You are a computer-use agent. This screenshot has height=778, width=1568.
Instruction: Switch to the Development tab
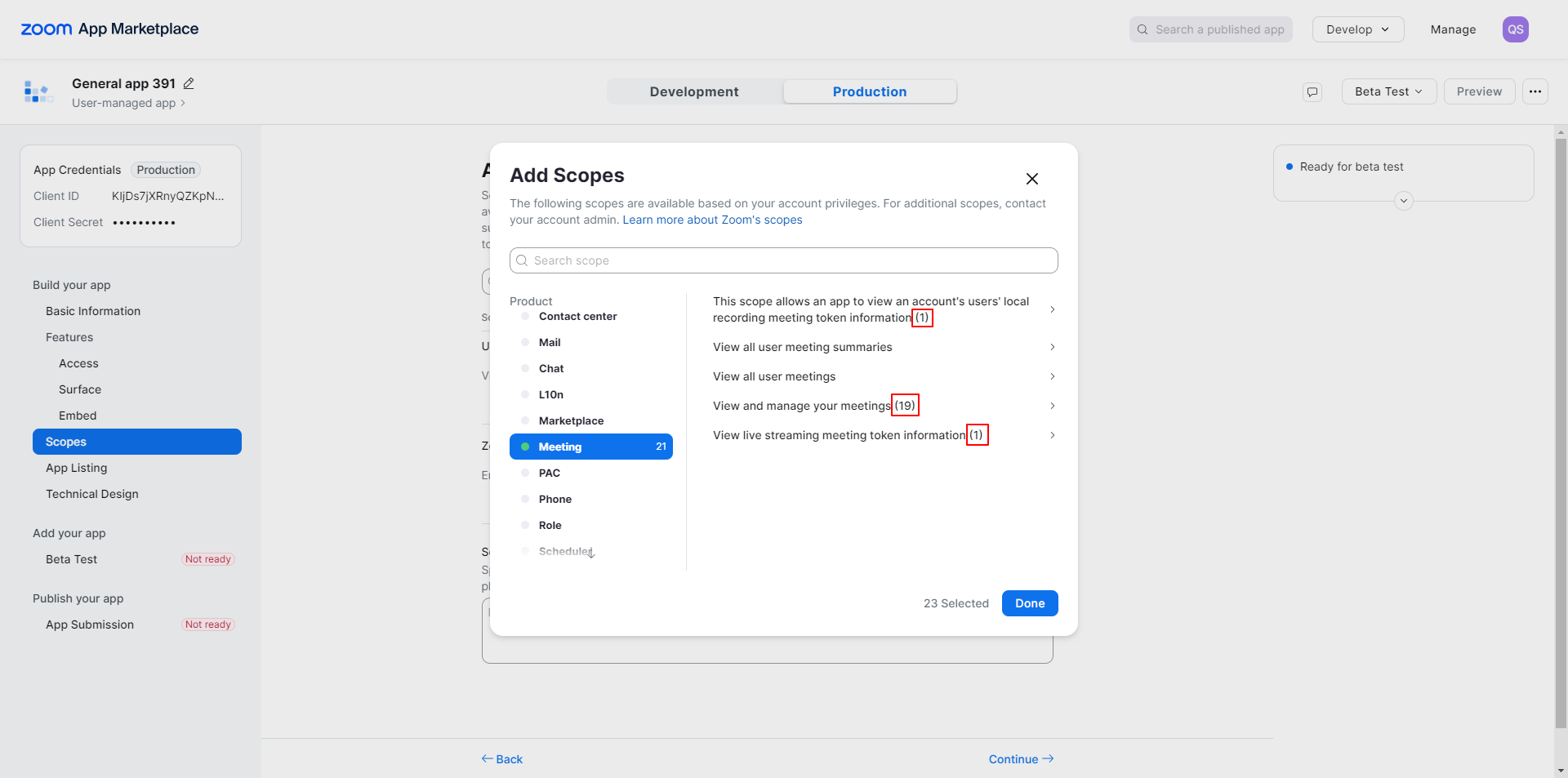[694, 91]
